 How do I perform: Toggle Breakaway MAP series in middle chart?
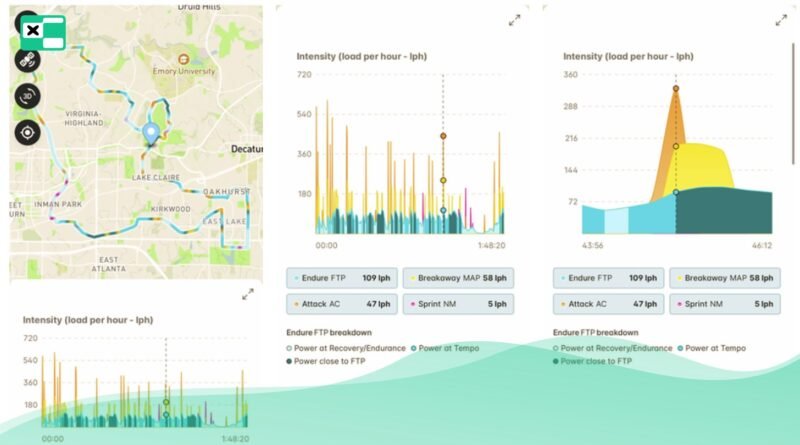point(458,277)
